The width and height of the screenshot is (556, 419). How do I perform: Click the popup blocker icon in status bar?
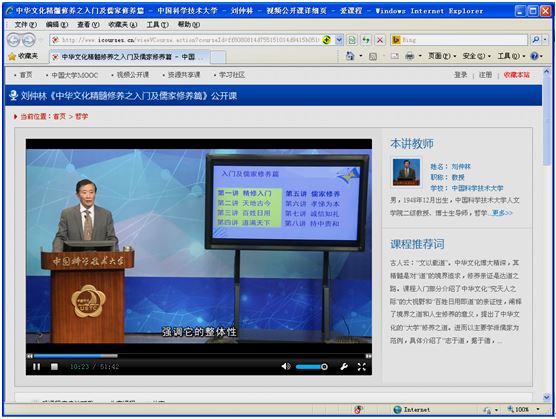[358, 409]
